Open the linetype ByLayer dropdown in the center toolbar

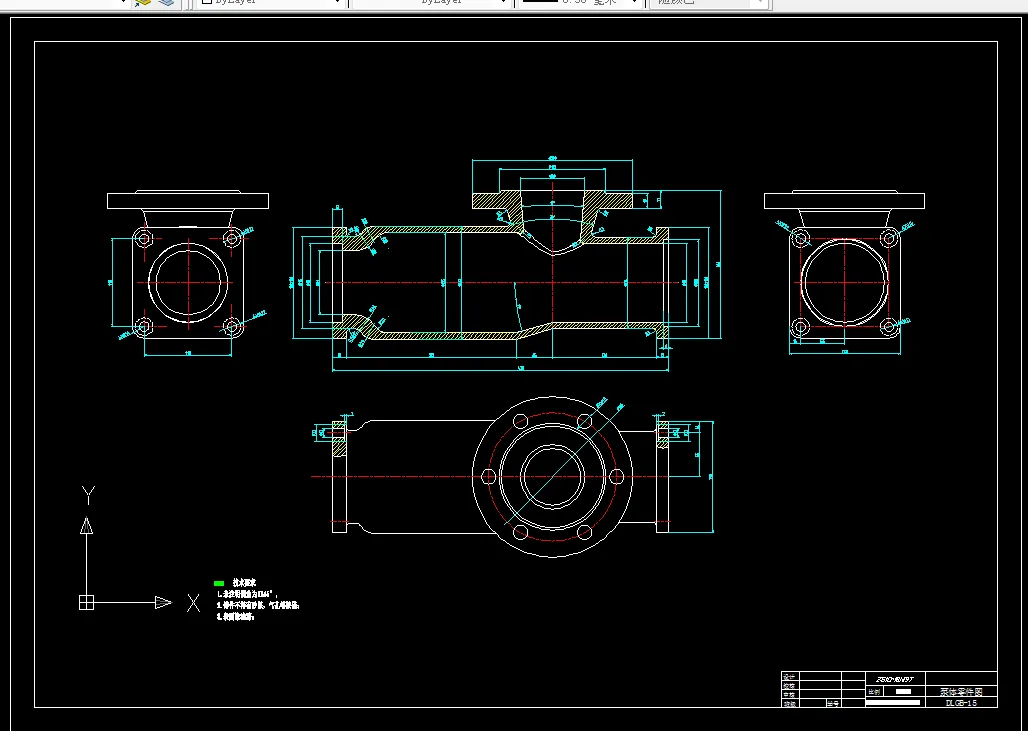pyautogui.click(x=431, y=3)
